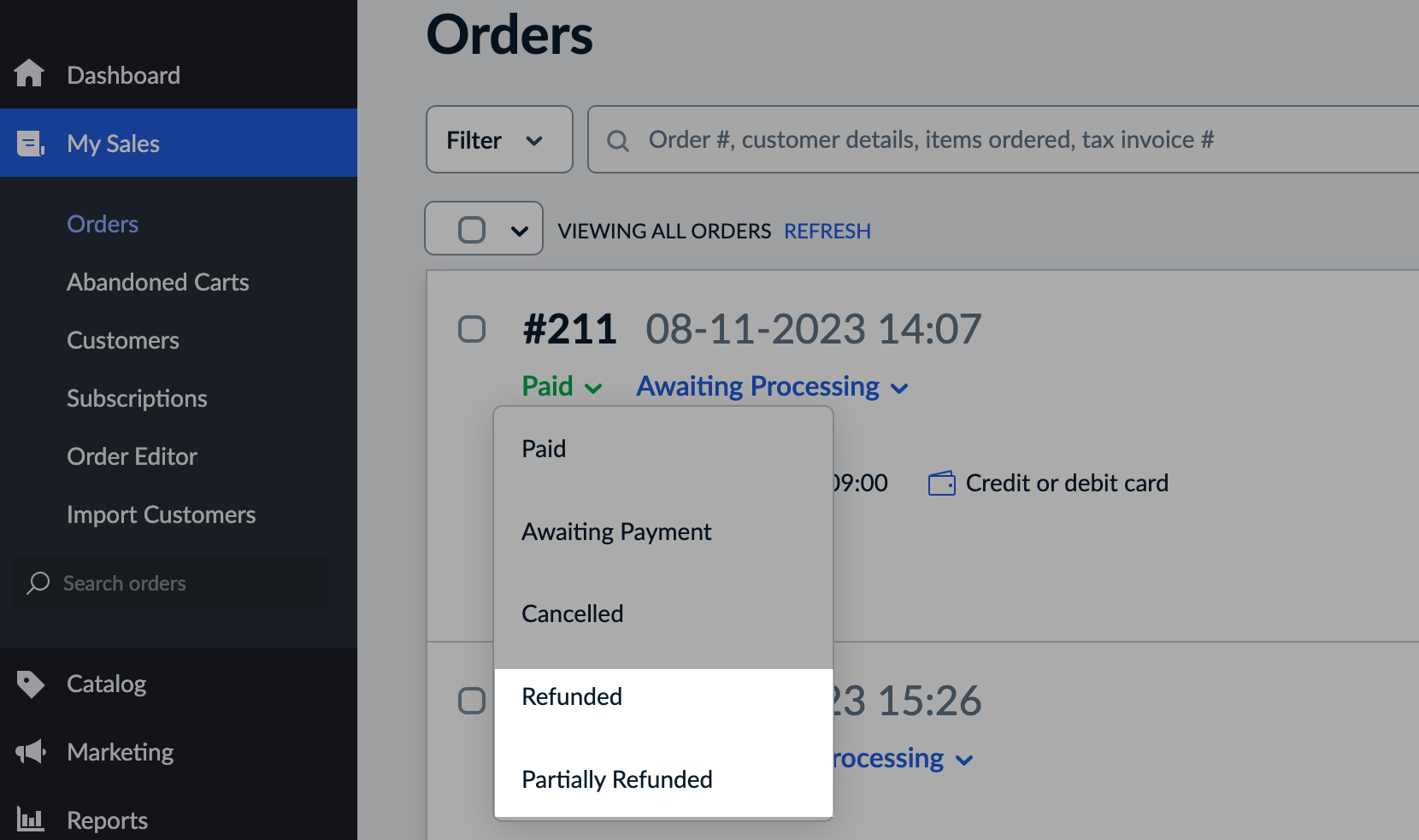This screenshot has height=840, width=1419.
Task: Select the Catalog tag icon
Action: coord(29,684)
